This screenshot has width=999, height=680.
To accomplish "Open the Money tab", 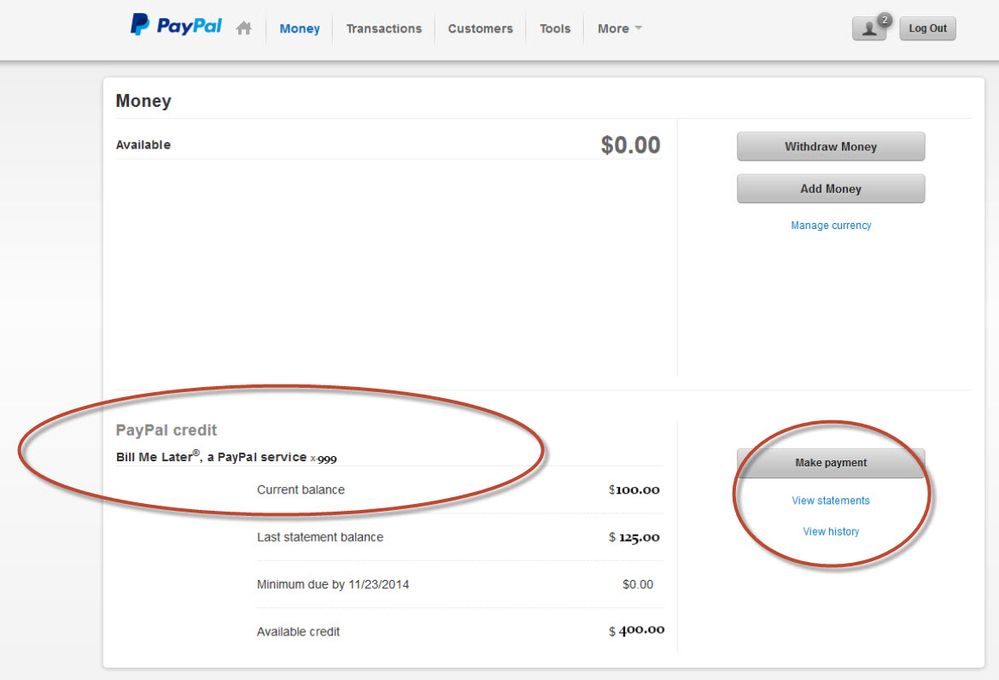I will 299,29.
